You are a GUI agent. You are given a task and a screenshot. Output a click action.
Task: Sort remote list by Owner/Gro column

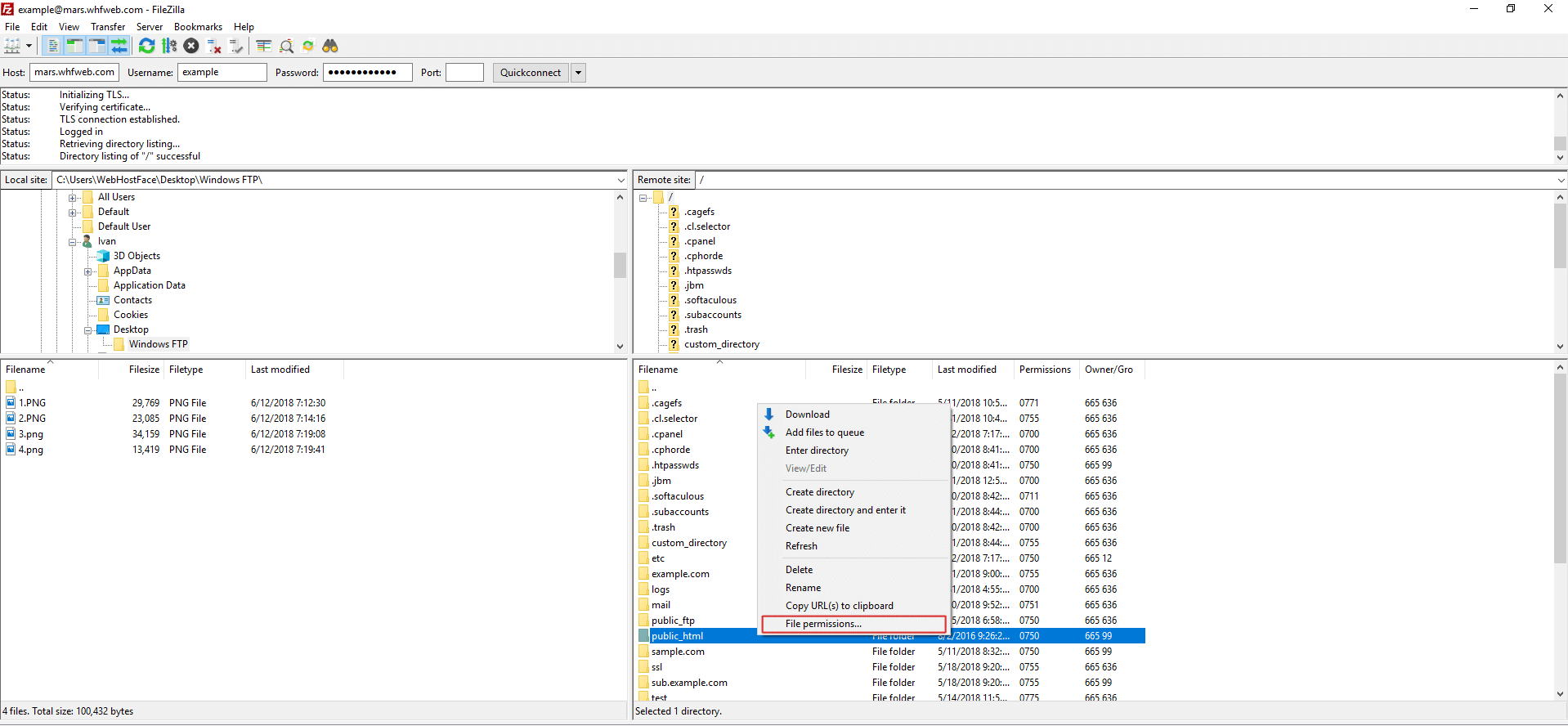[x=1111, y=370]
